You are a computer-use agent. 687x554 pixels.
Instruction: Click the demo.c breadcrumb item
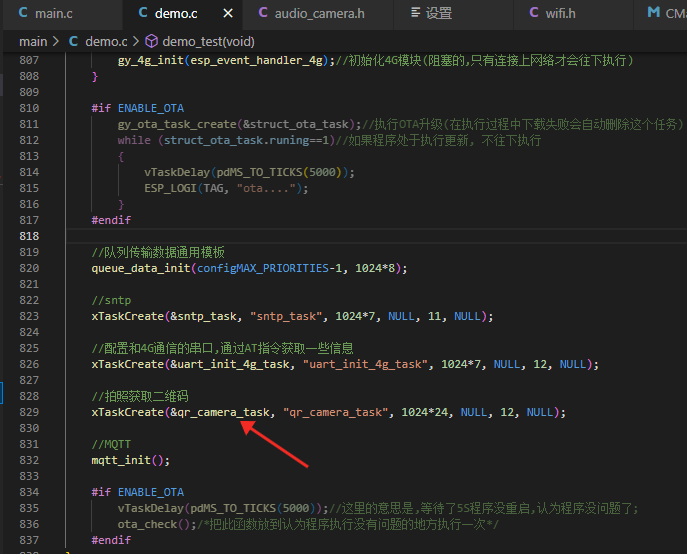pyautogui.click(x=106, y=42)
